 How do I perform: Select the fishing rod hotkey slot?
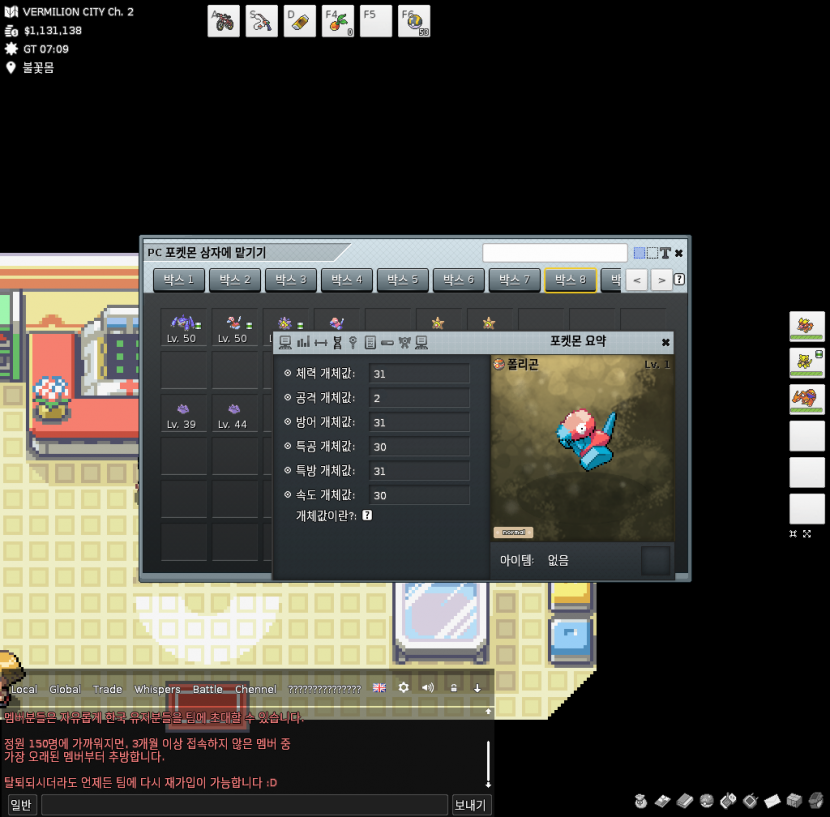(x=262, y=21)
